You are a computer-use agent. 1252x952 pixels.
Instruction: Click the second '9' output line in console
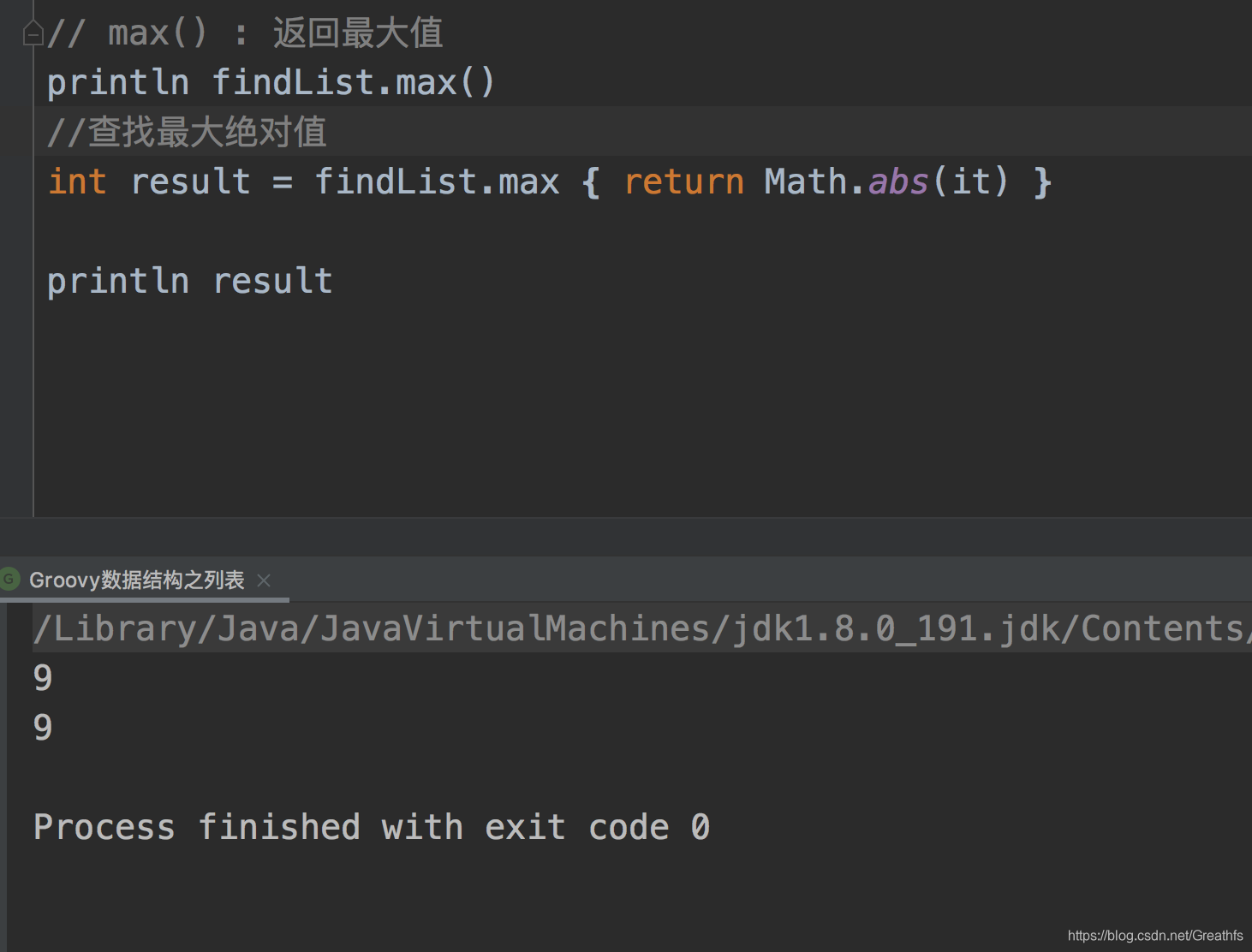[x=43, y=728]
